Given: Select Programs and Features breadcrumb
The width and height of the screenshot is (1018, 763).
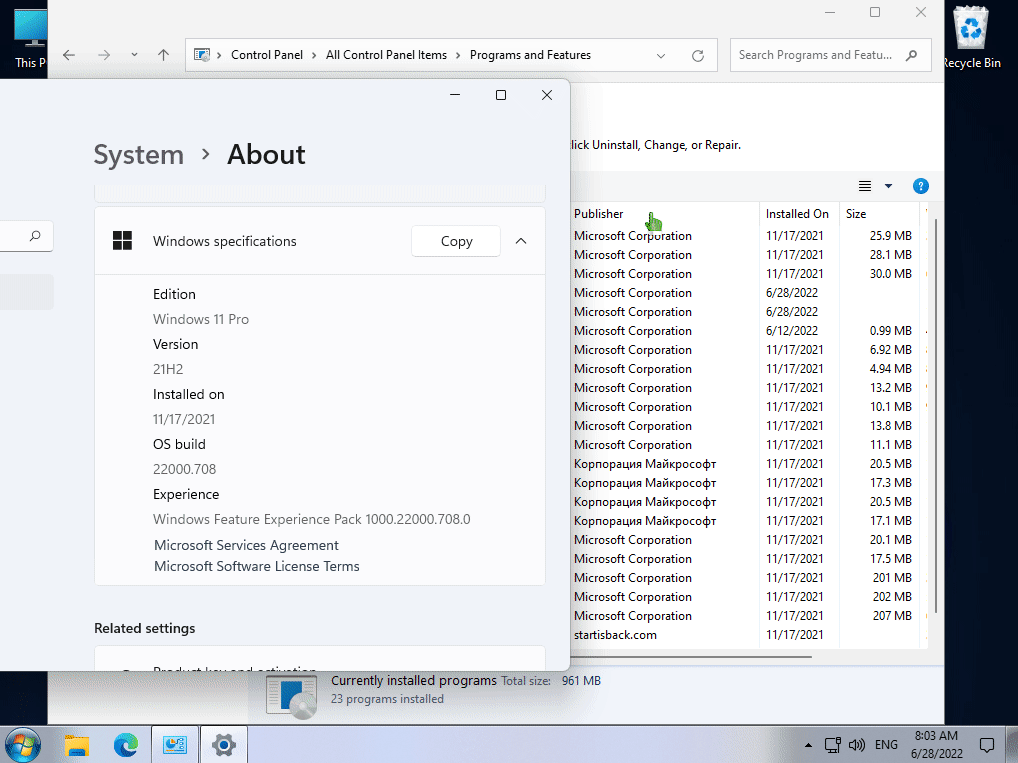Looking at the screenshot, I should coord(530,55).
